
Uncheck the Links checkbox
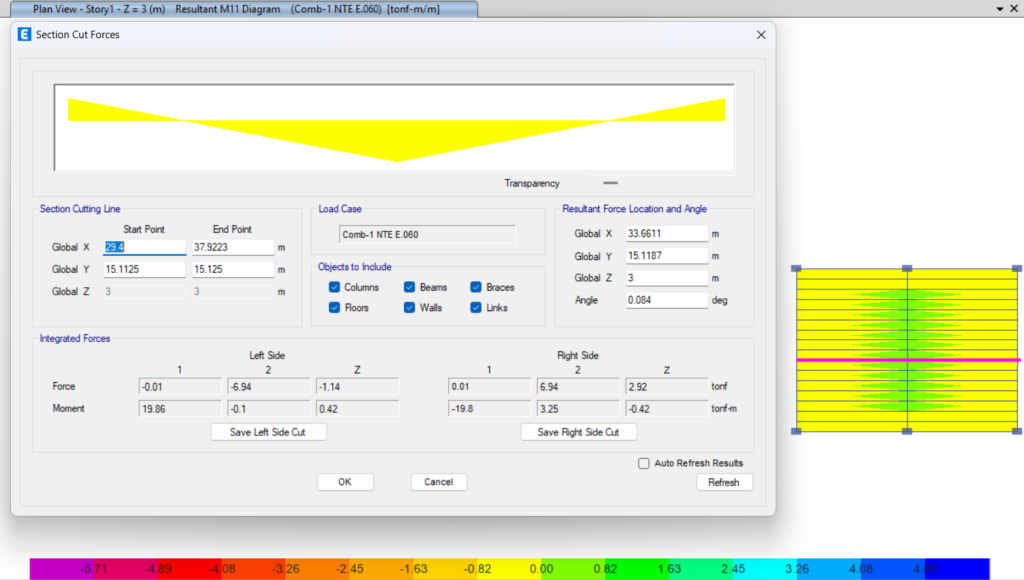[476, 308]
